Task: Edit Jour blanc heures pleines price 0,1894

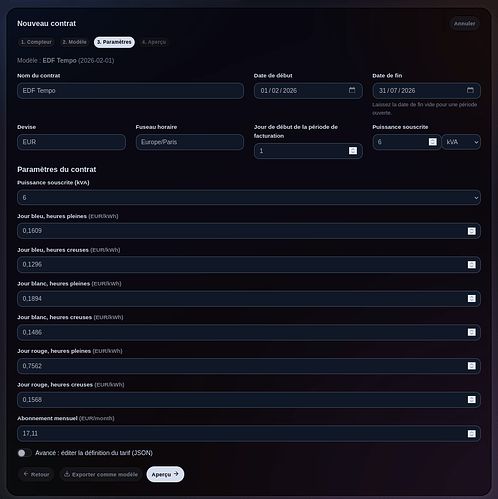Action: [249, 298]
